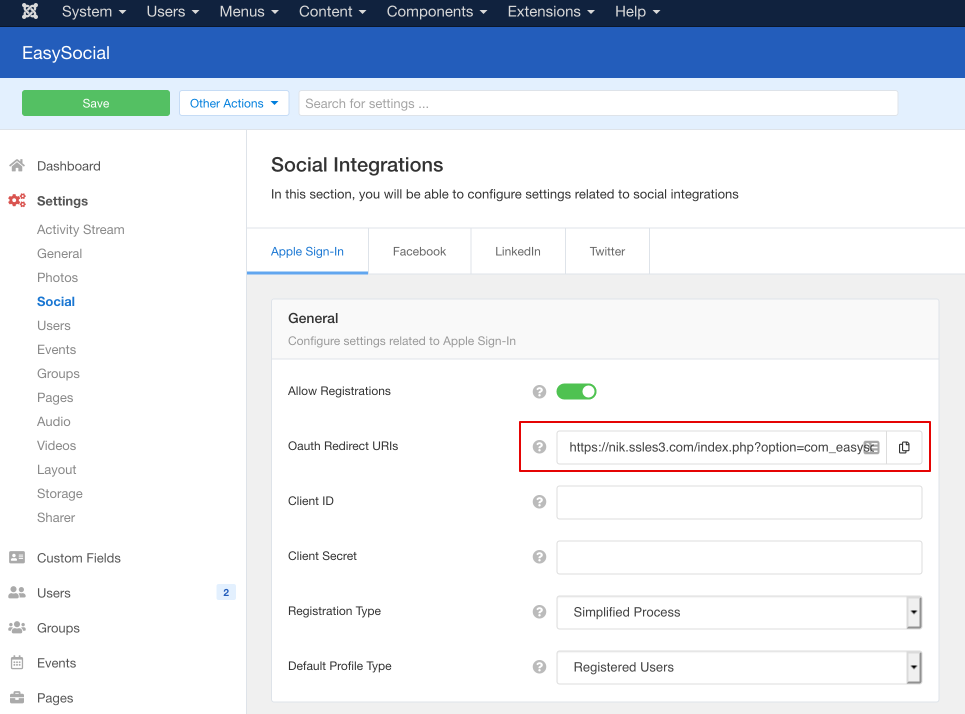Open the Default Profile Type dropdown
The width and height of the screenshot is (965, 714).
(x=739, y=667)
